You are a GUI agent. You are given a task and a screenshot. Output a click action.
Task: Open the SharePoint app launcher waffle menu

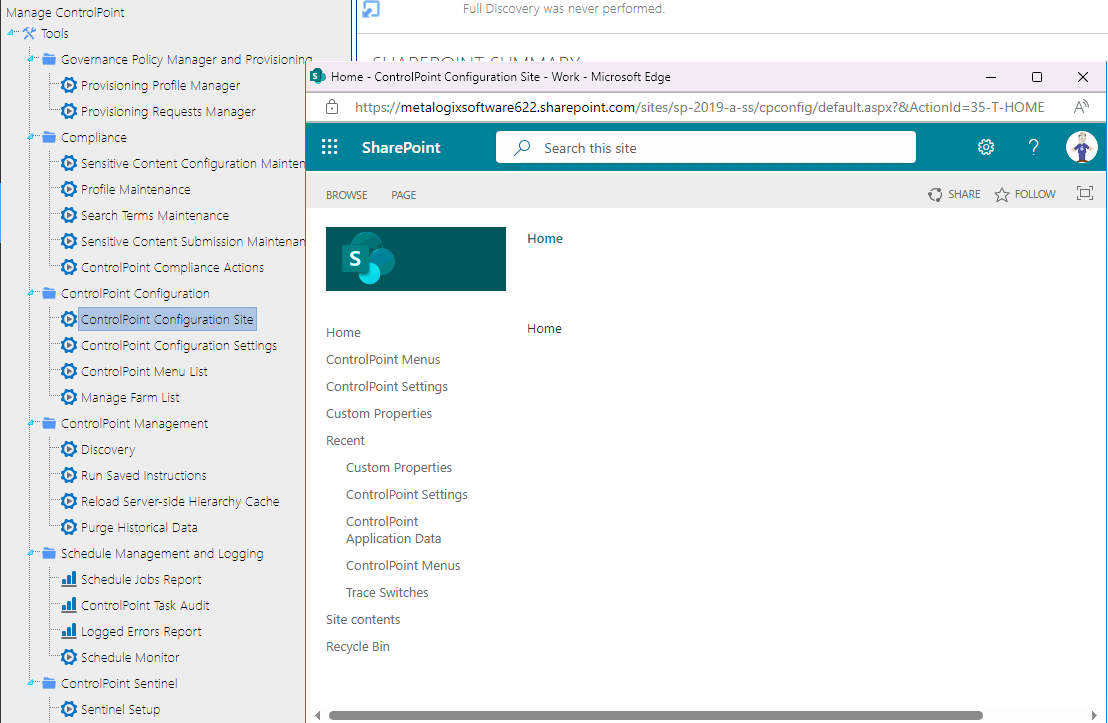point(329,146)
